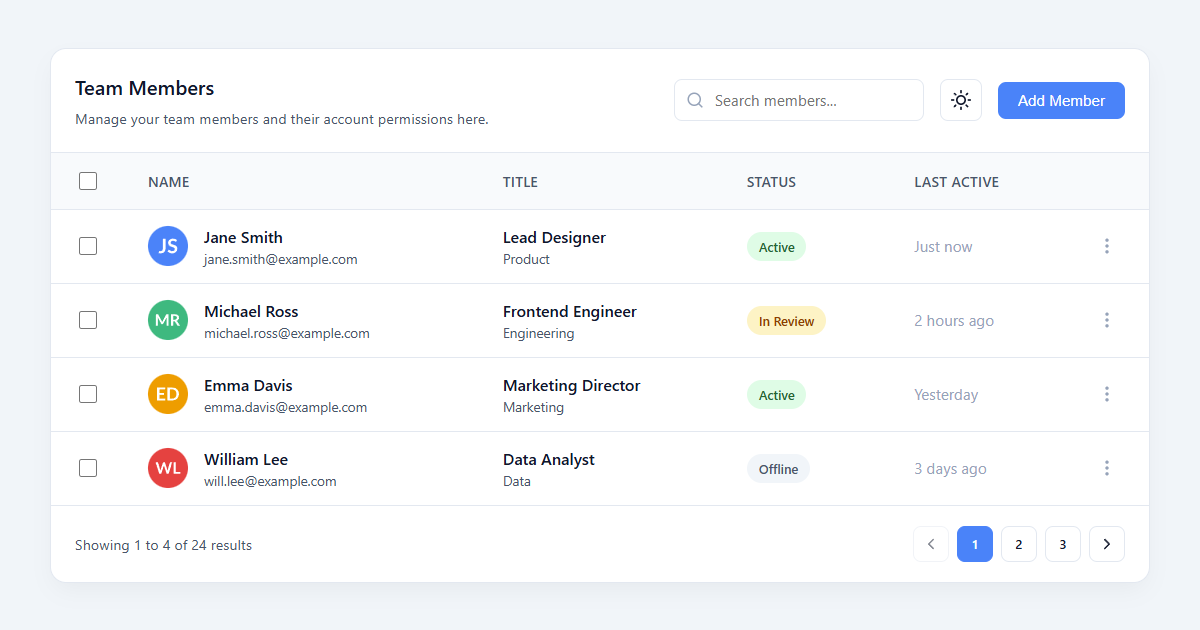This screenshot has height=630, width=1200.
Task: Click the '2 hours ago' last active value
Action: click(x=954, y=320)
